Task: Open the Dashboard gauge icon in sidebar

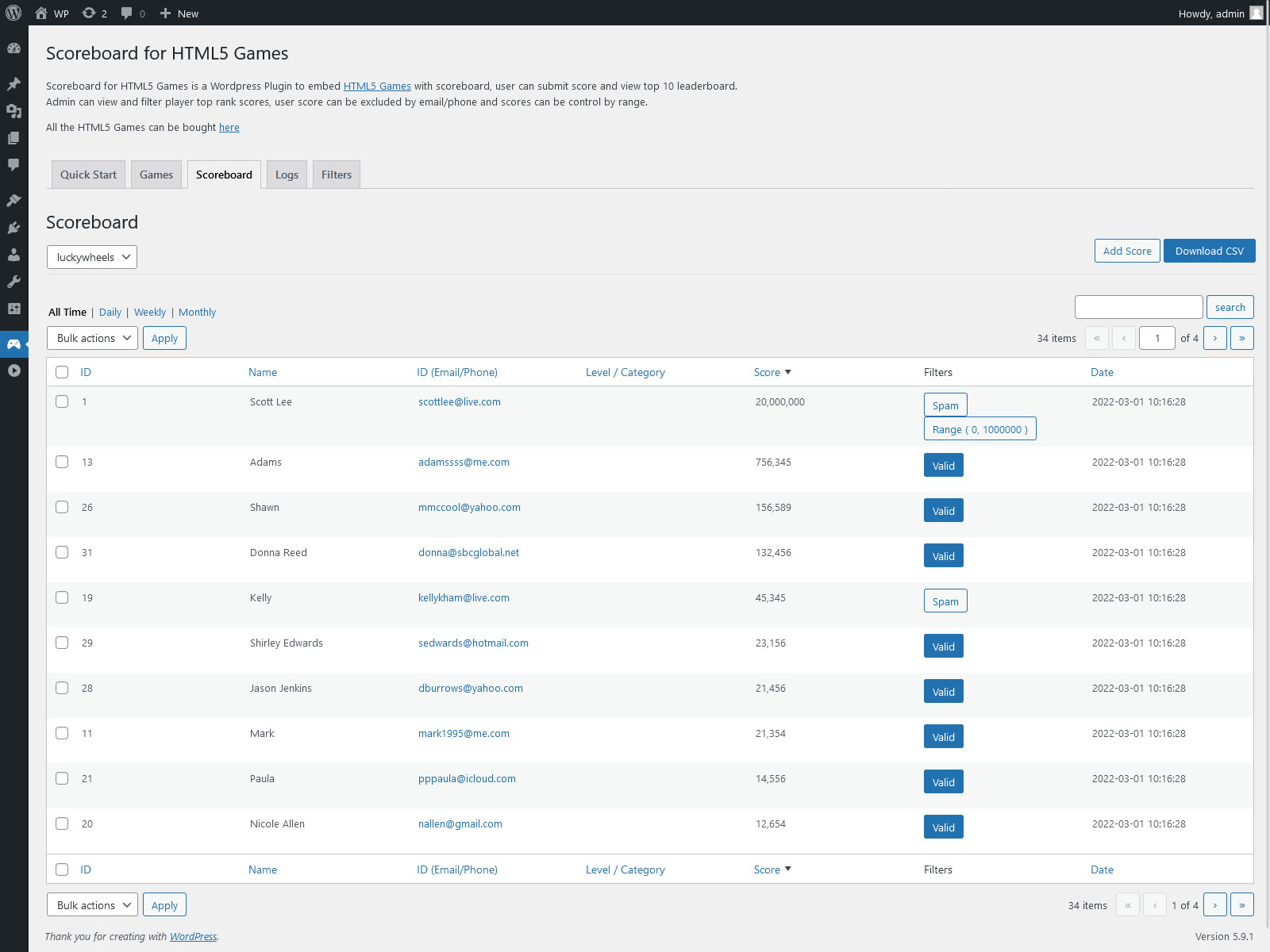Action: (x=13, y=48)
